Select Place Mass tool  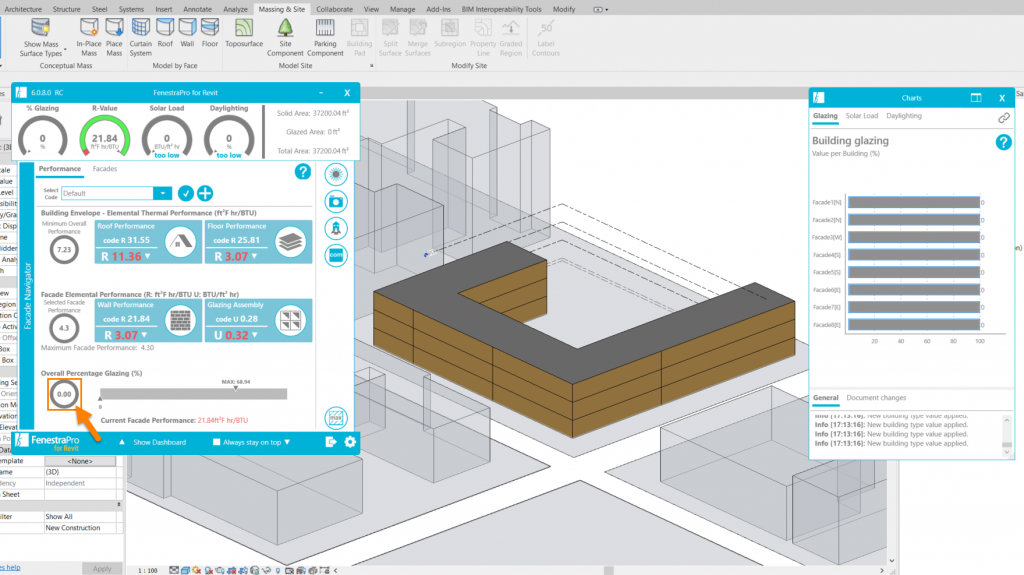(114, 38)
